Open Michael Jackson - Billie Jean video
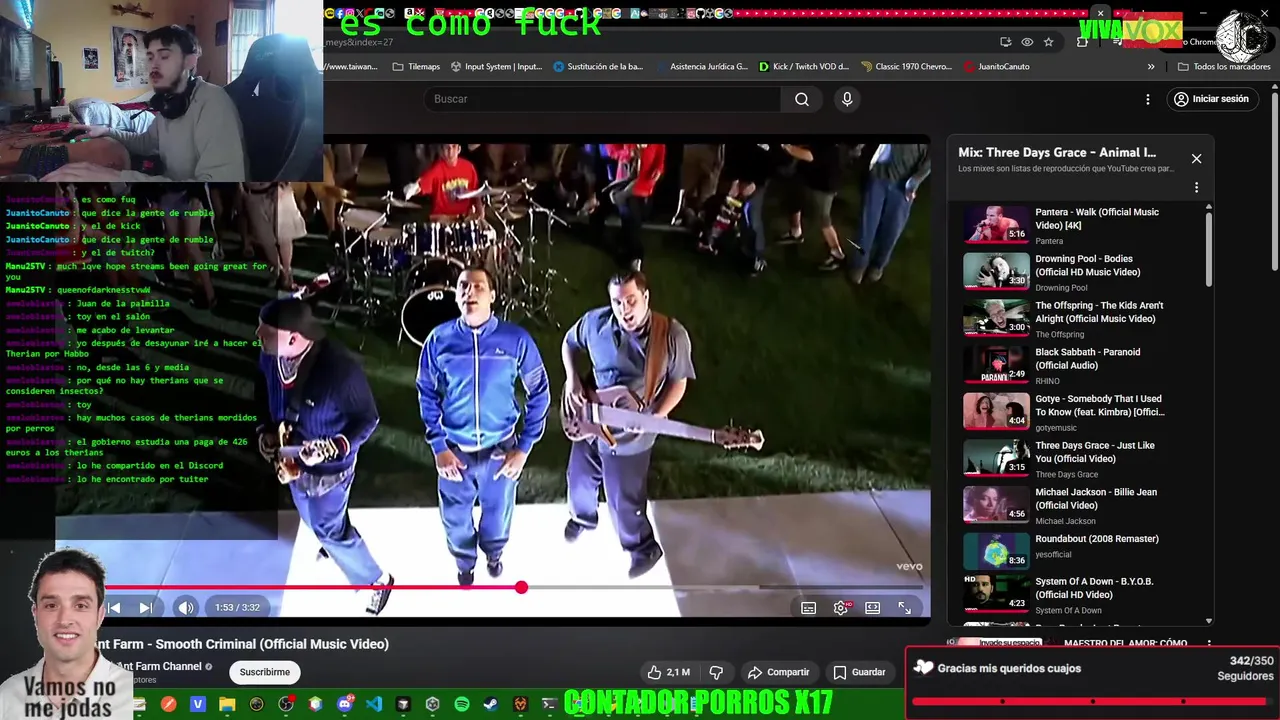This screenshot has width=1280, height=720. (x=1076, y=505)
